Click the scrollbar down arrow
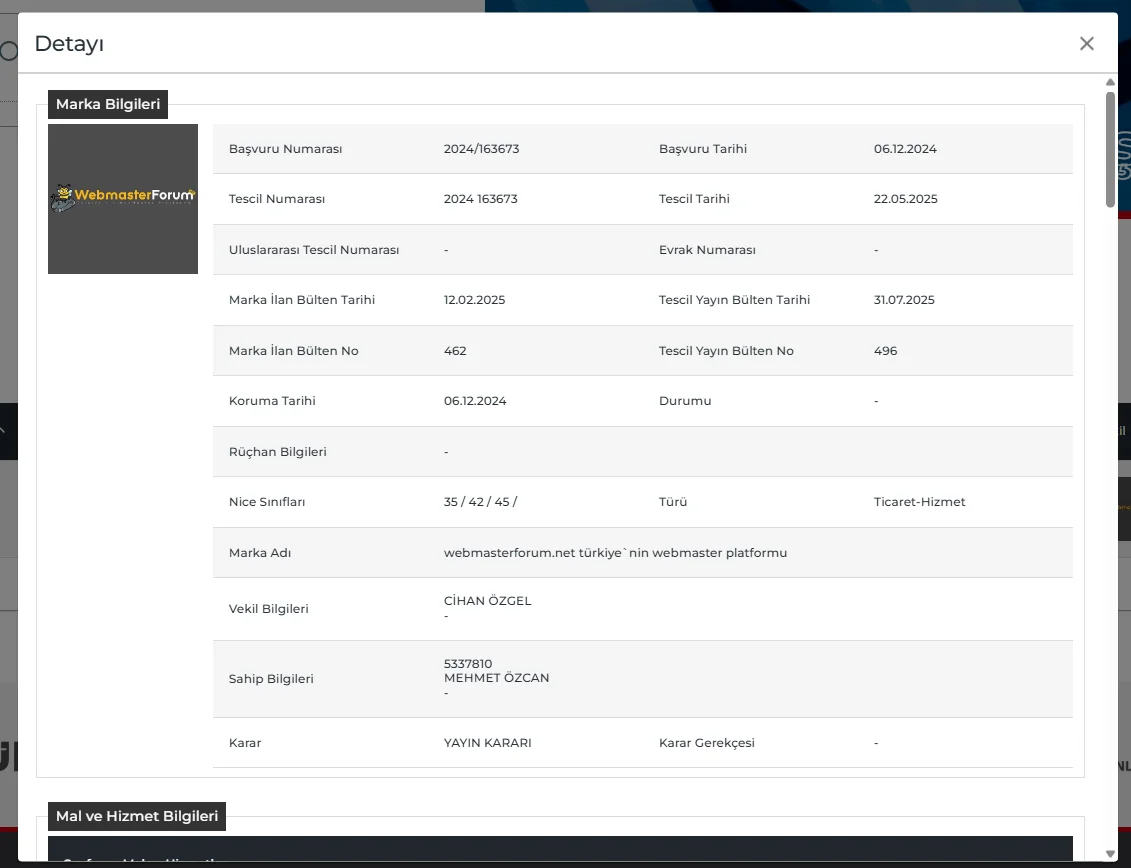Screen dimensions: 1131x868 pos(1110,853)
